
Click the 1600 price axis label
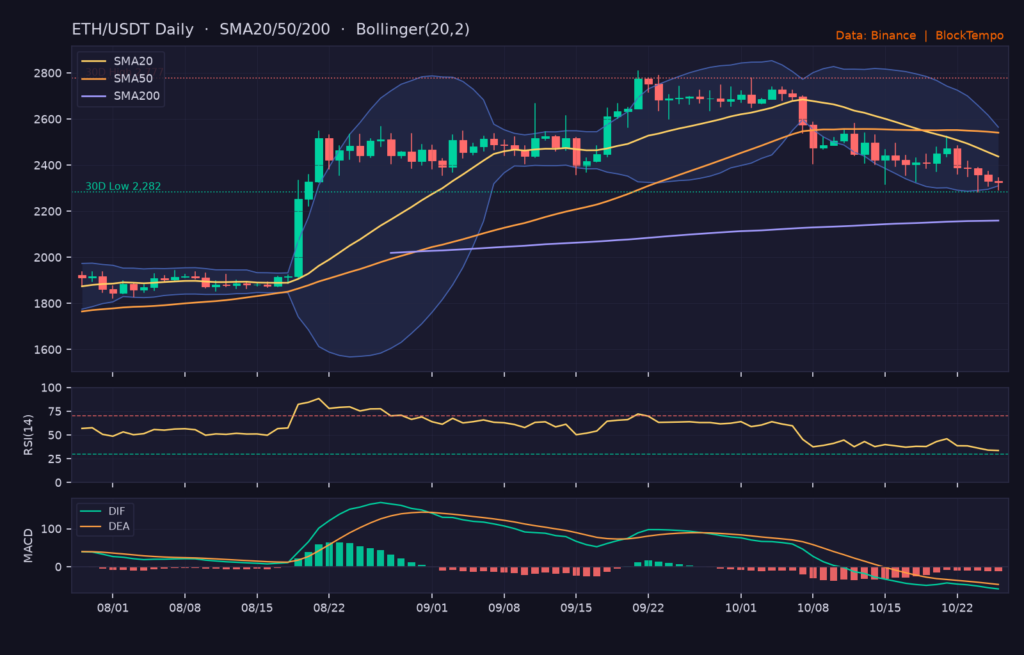tap(48, 349)
